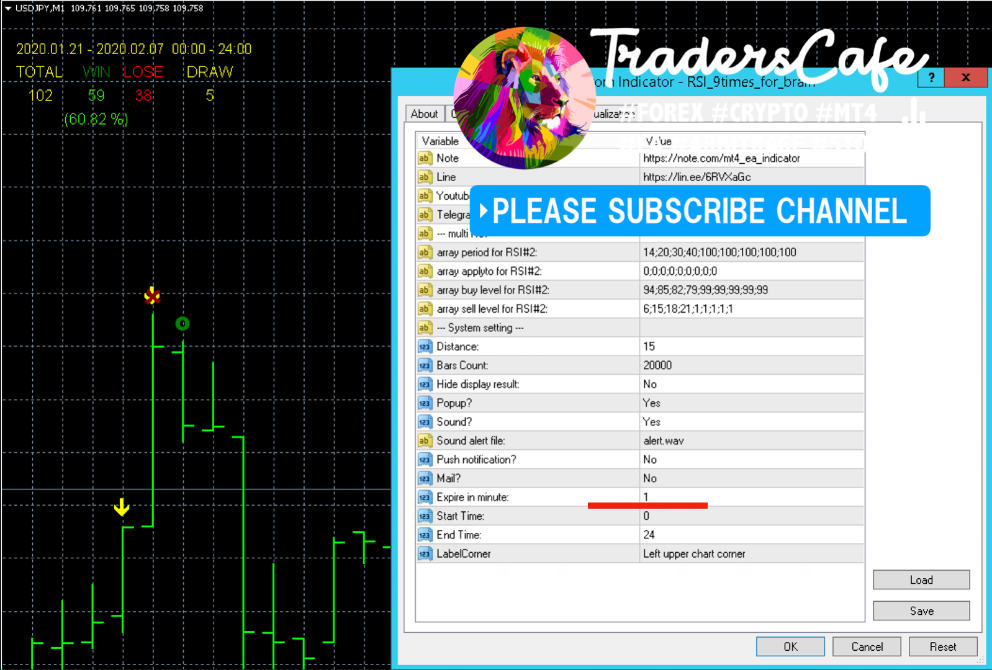The image size is (992, 670).
Task: Reset the indicator inputs
Action: click(943, 647)
